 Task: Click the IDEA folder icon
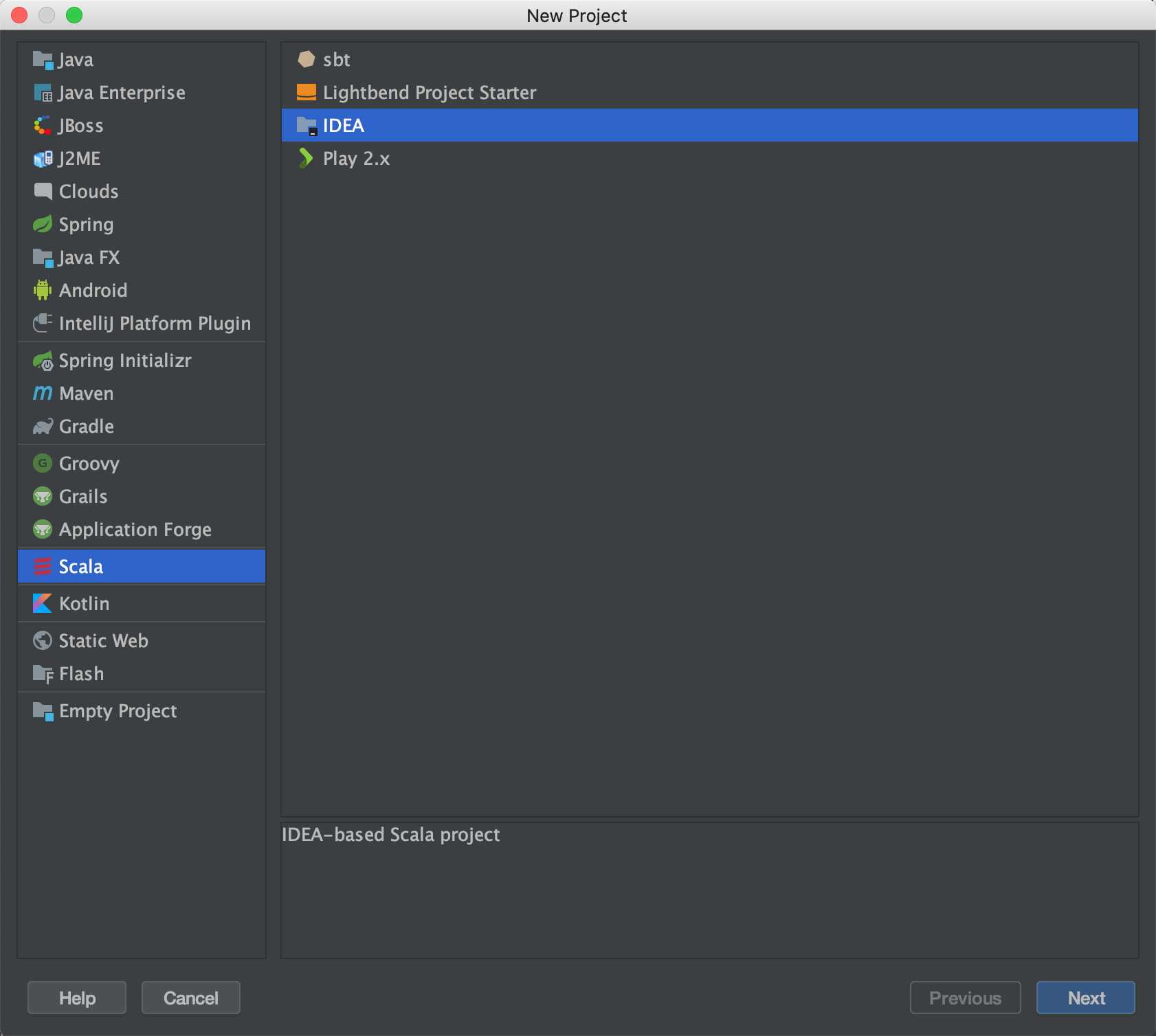coord(307,126)
